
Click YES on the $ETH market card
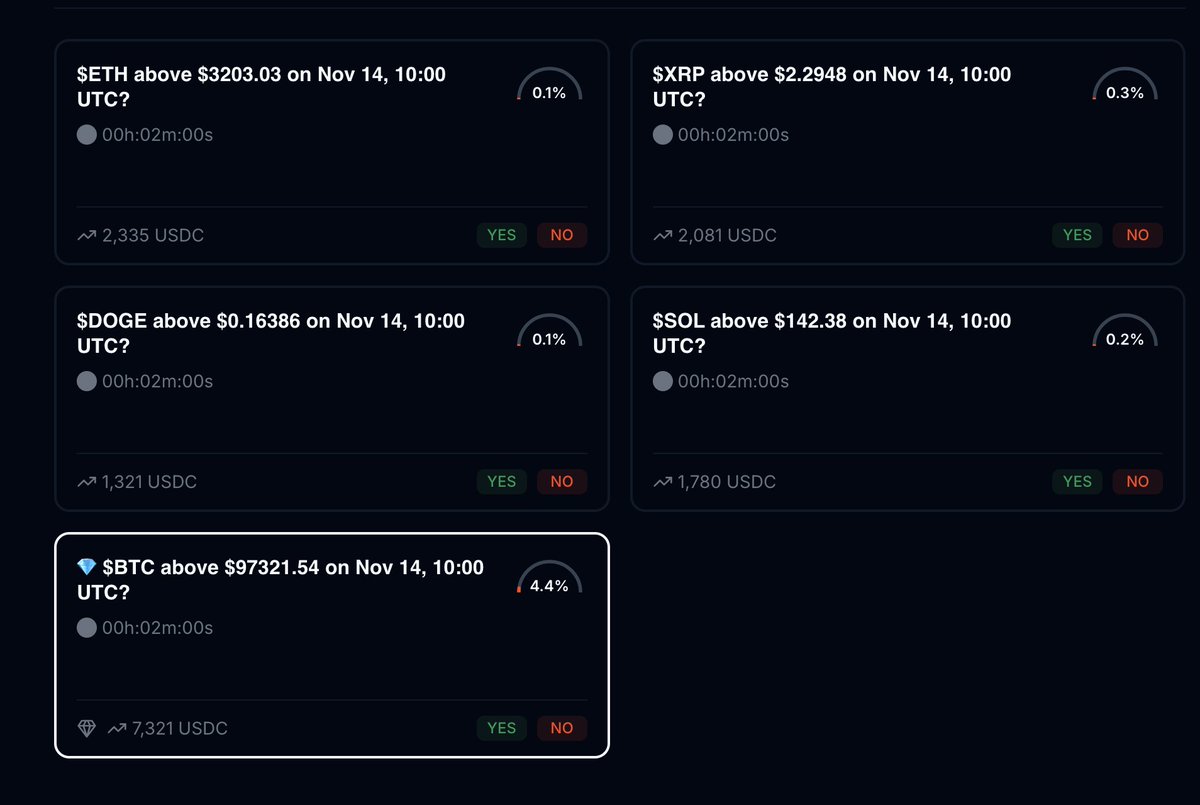tap(501, 235)
